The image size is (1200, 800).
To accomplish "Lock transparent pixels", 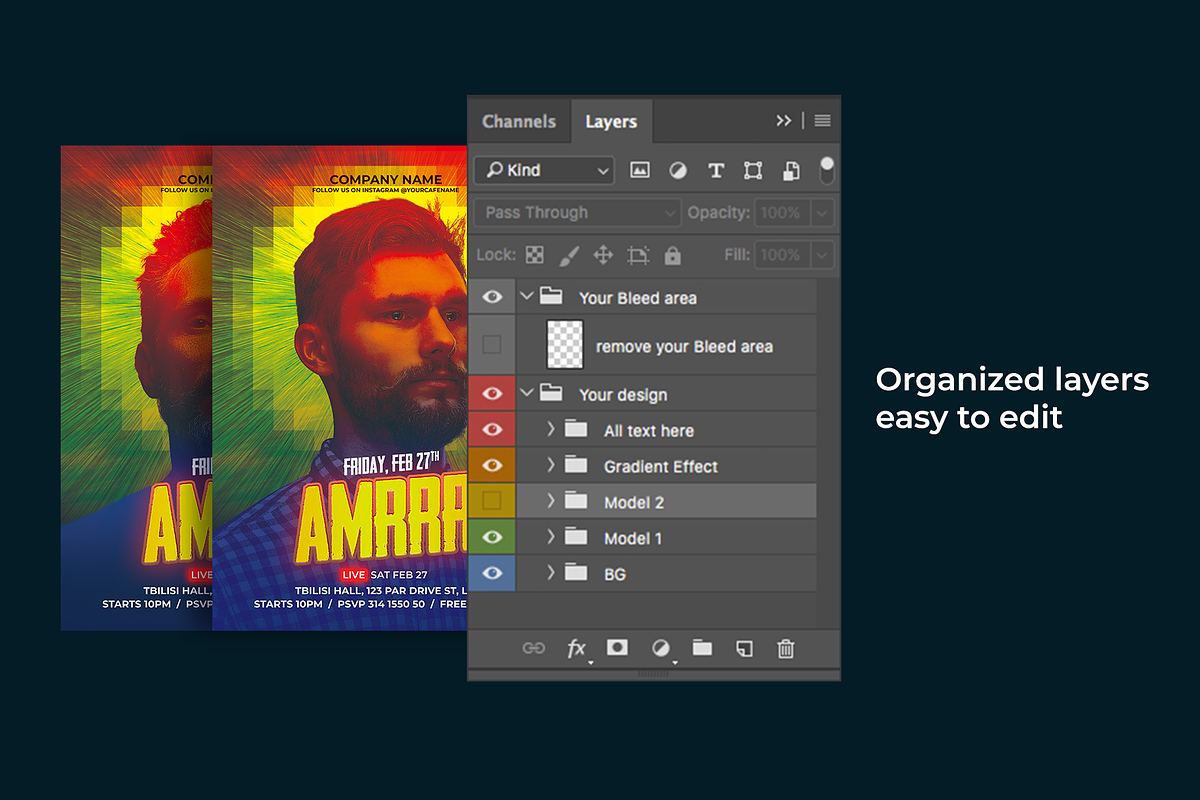I will (x=535, y=255).
